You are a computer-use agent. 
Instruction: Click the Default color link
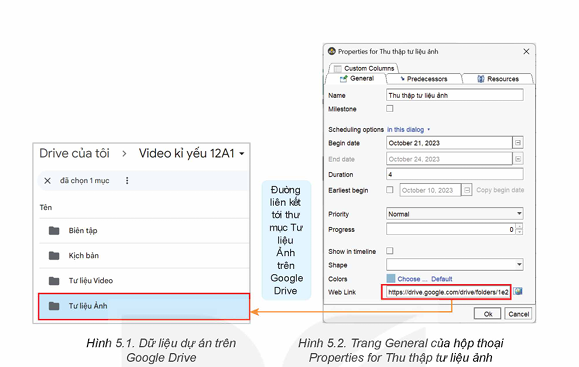pos(442,279)
